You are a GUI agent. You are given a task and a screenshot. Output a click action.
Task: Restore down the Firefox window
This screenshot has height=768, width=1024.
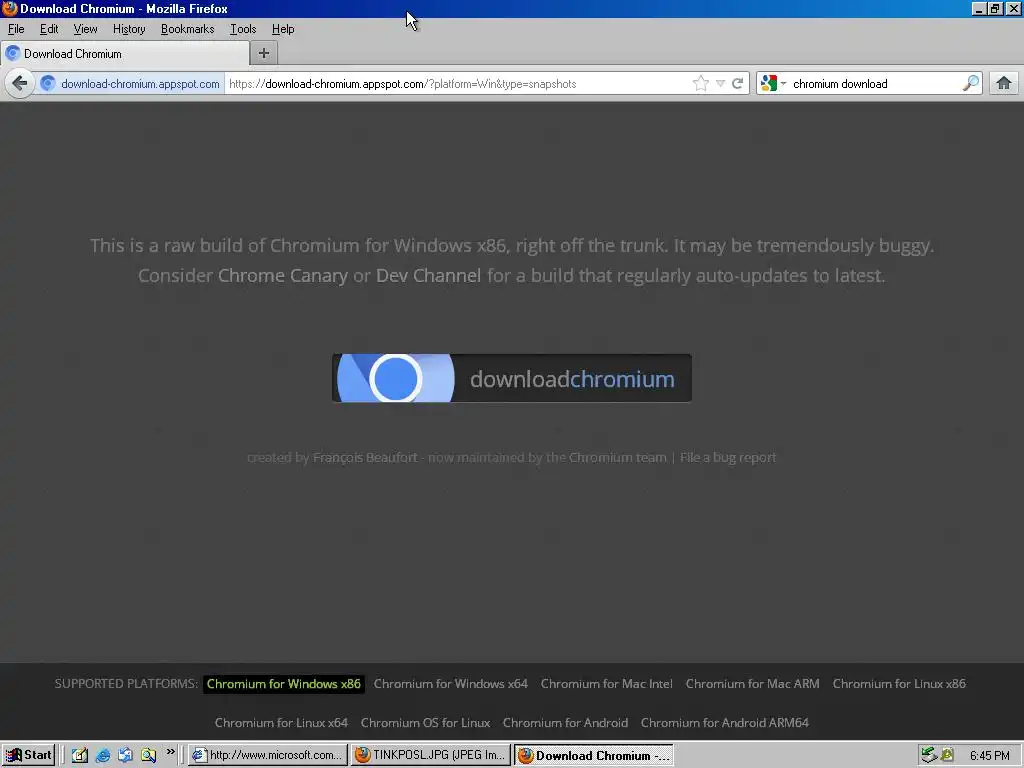tap(995, 9)
